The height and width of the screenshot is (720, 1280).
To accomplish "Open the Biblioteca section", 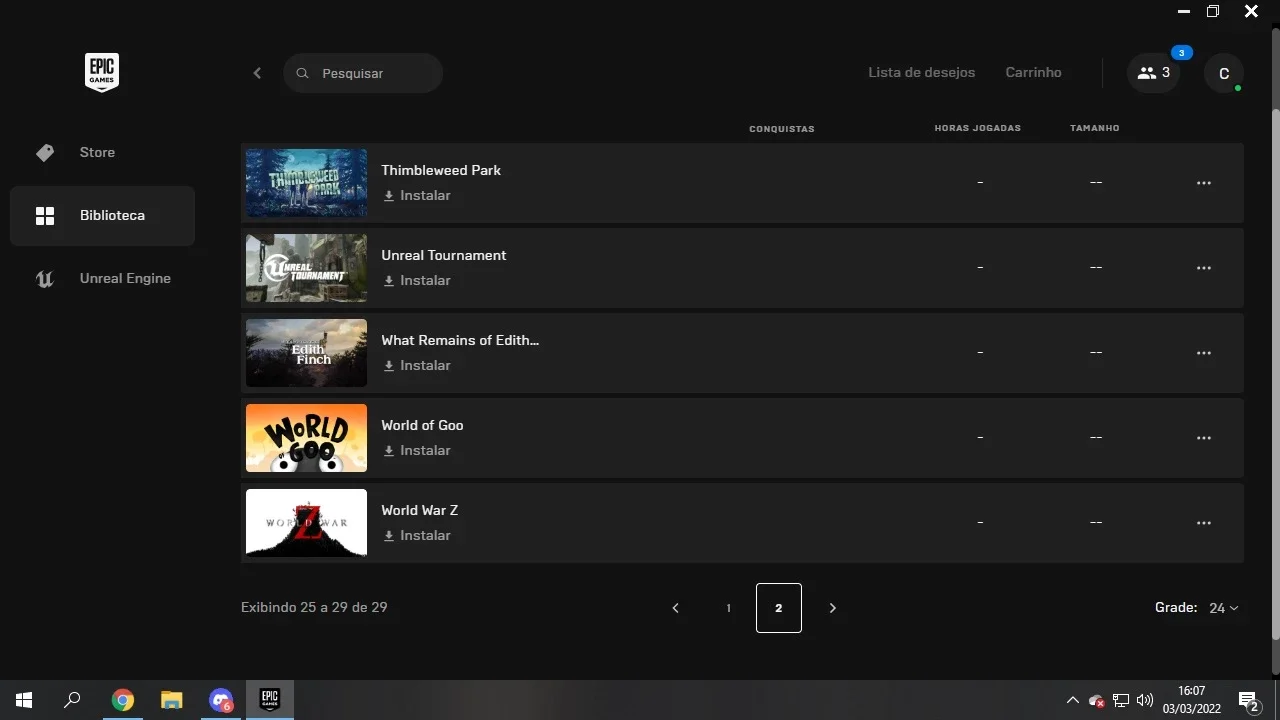I will click(102, 216).
